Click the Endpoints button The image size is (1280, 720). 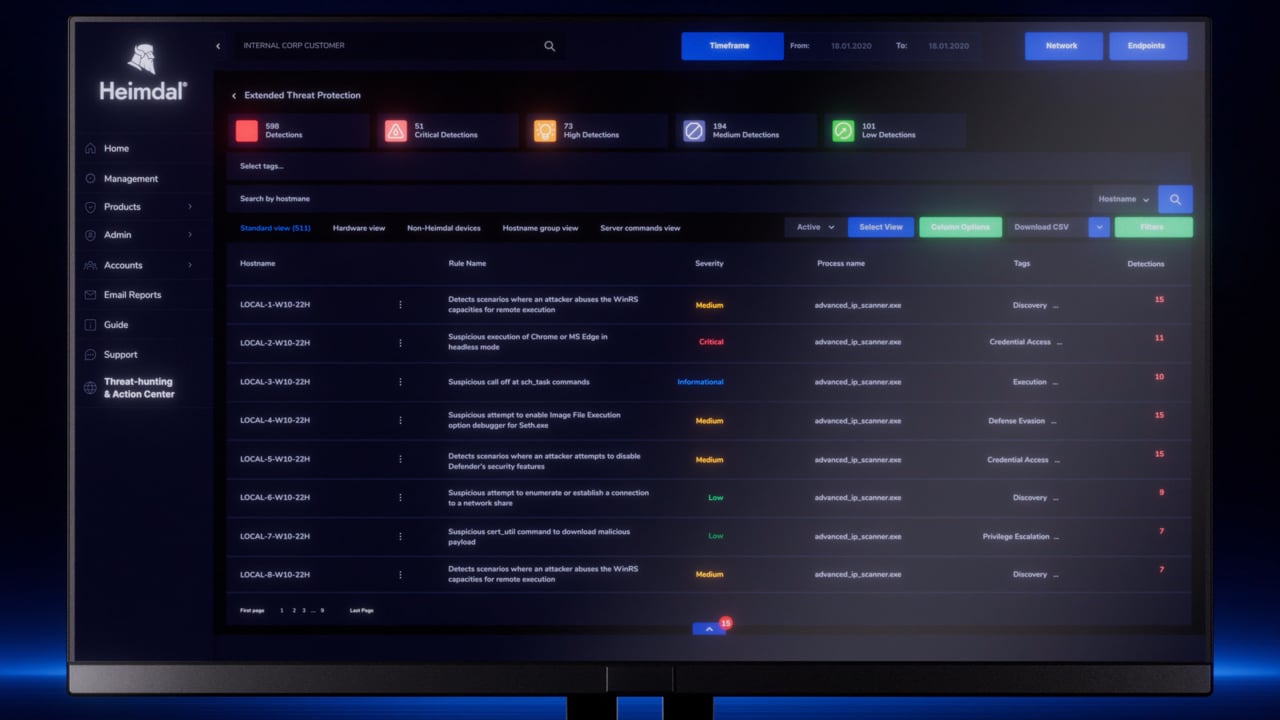point(1148,46)
